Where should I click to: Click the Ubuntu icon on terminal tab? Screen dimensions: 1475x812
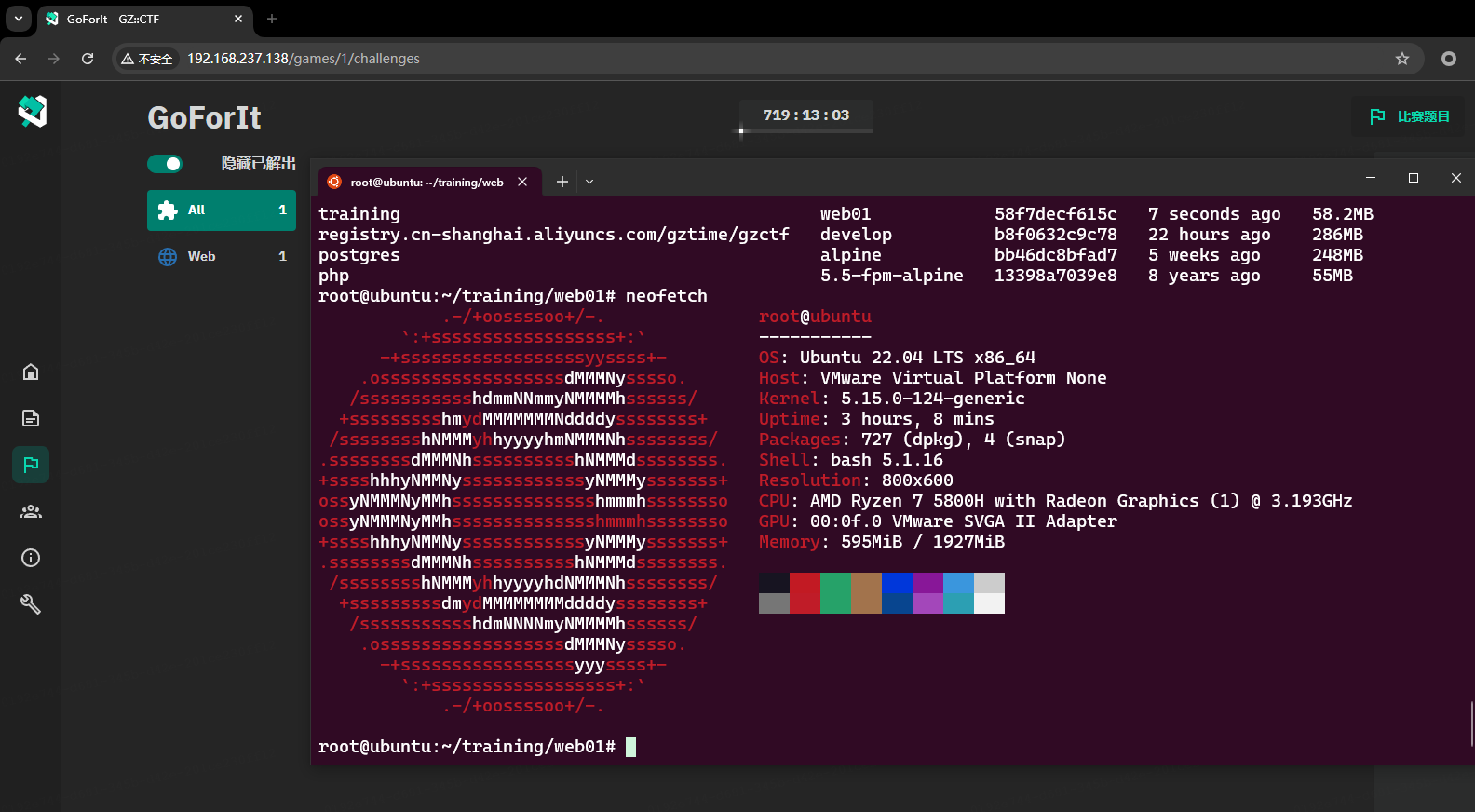[334, 182]
